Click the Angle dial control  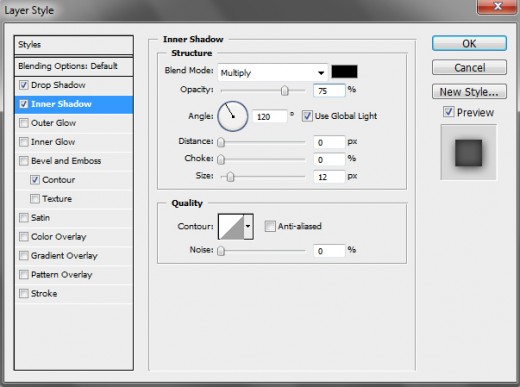tap(233, 116)
